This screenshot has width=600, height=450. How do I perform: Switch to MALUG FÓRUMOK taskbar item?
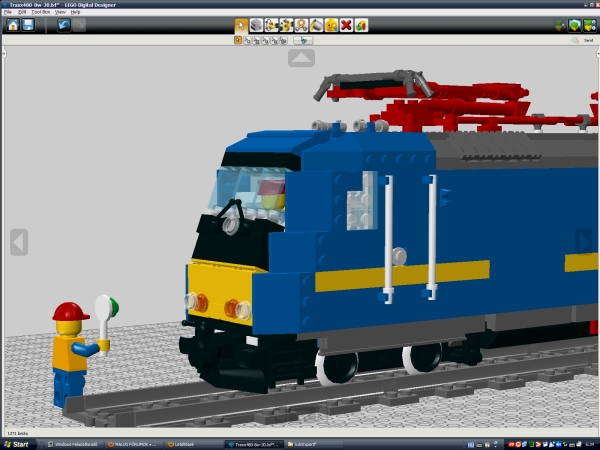[132, 444]
